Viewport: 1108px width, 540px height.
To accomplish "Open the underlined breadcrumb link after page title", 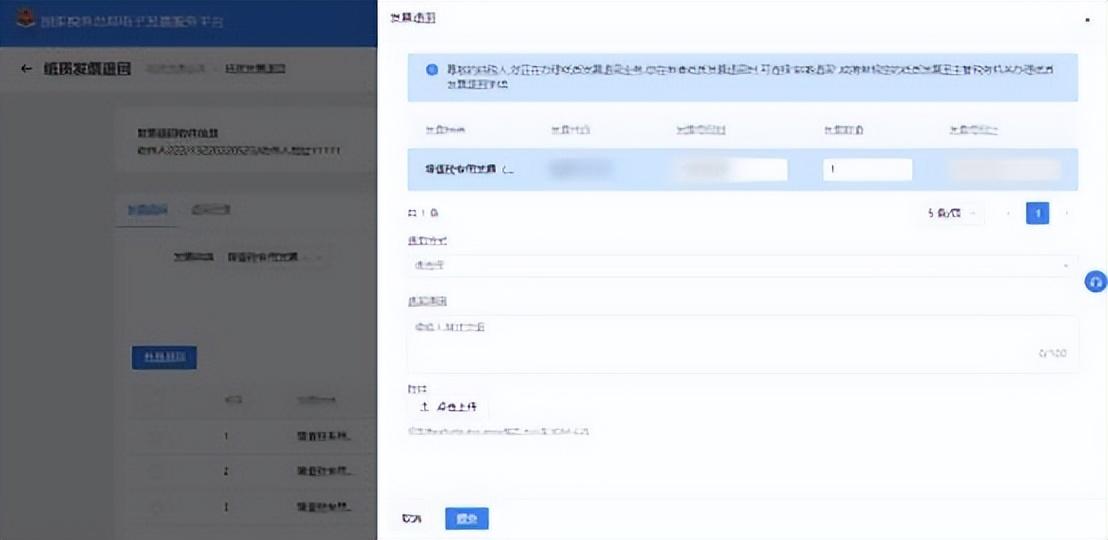I will pyautogui.click(x=255, y=69).
